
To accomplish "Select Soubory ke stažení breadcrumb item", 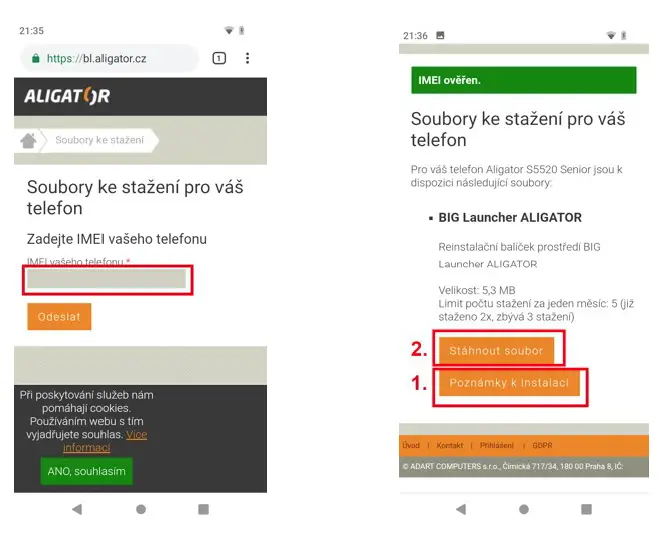I will click(x=99, y=140).
